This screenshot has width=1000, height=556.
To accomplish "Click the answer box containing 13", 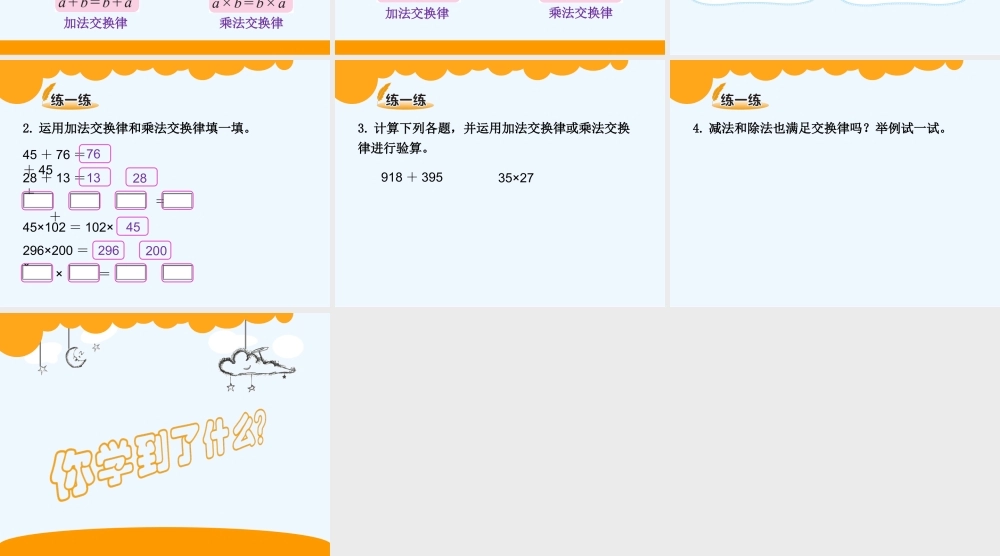I will 94,177.
